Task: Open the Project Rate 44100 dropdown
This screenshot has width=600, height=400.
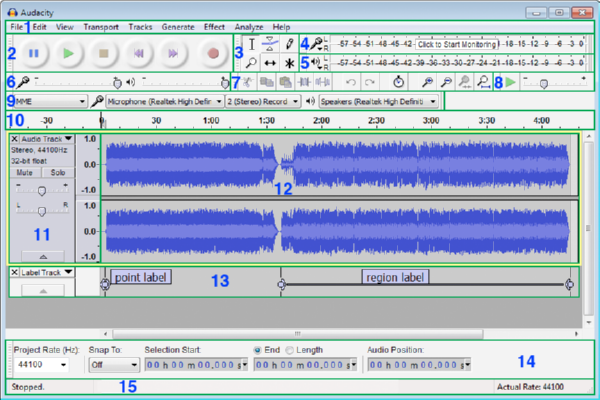Action: (x=41, y=365)
